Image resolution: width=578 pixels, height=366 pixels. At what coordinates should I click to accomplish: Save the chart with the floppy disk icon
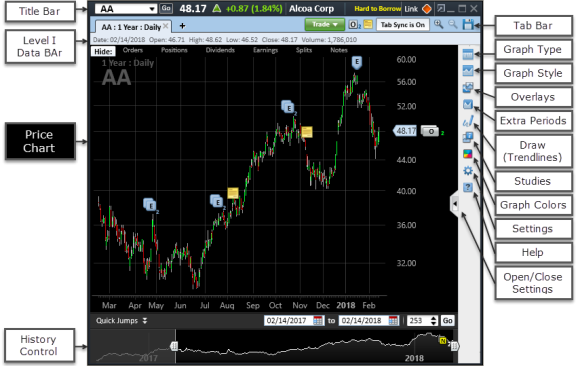468,25
